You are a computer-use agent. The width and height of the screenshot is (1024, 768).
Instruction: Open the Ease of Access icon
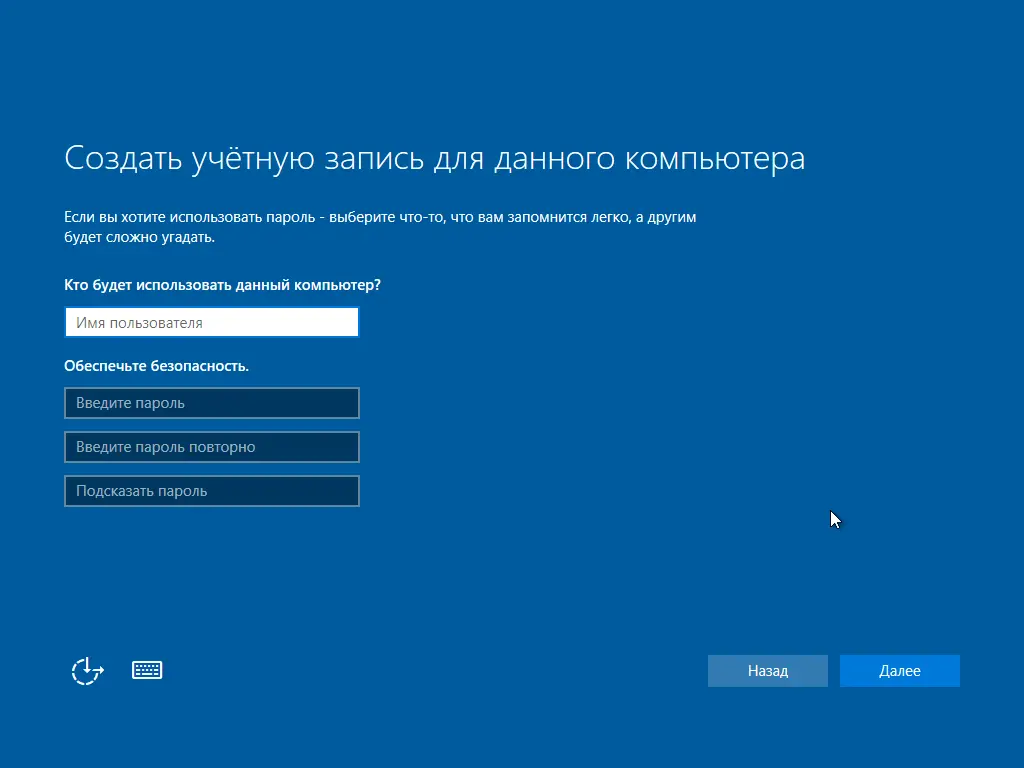(x=88, y=671)
